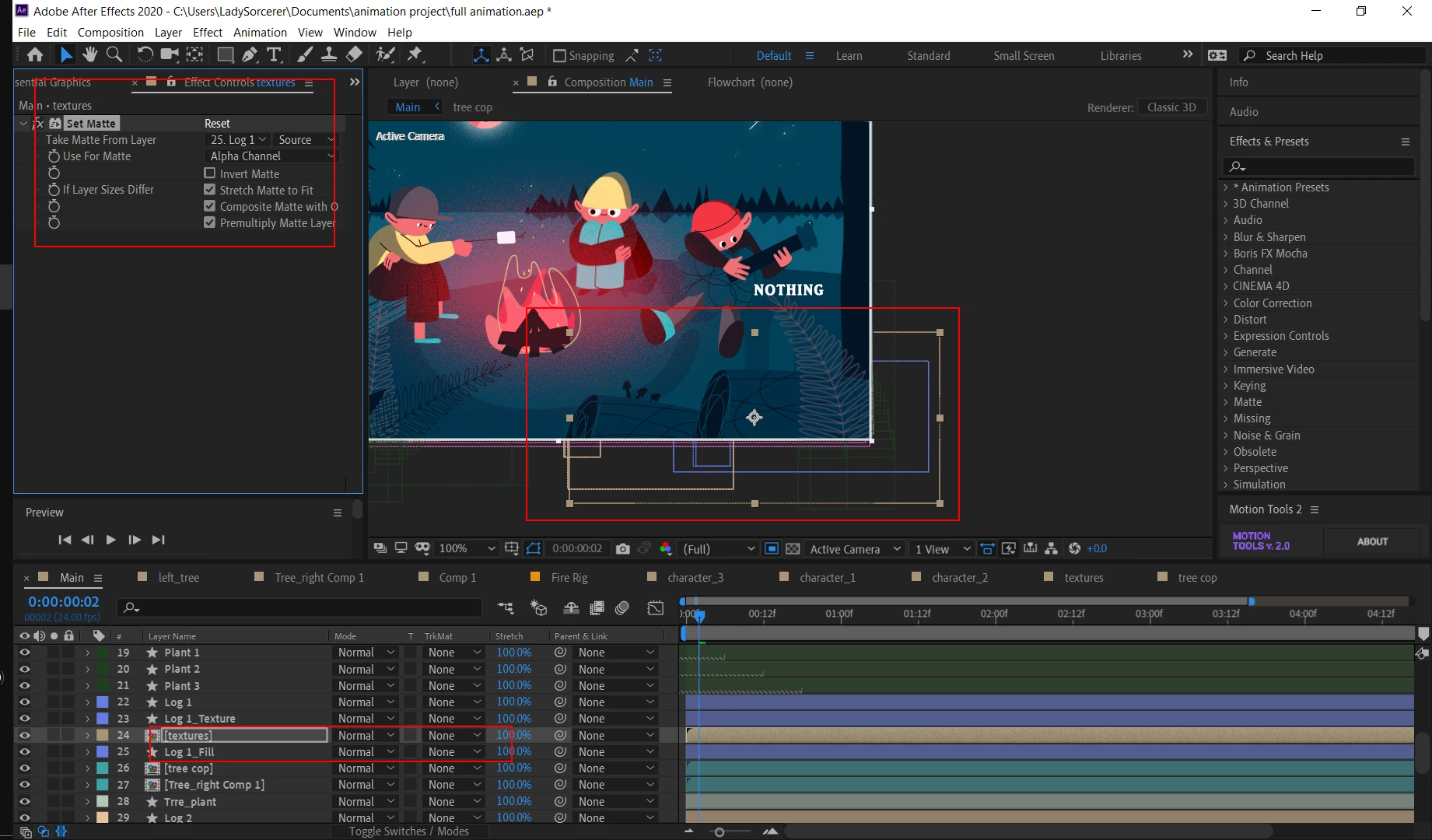Select the Puppet Pin tool
1432x840 pixels.
[x=415, y=54]
